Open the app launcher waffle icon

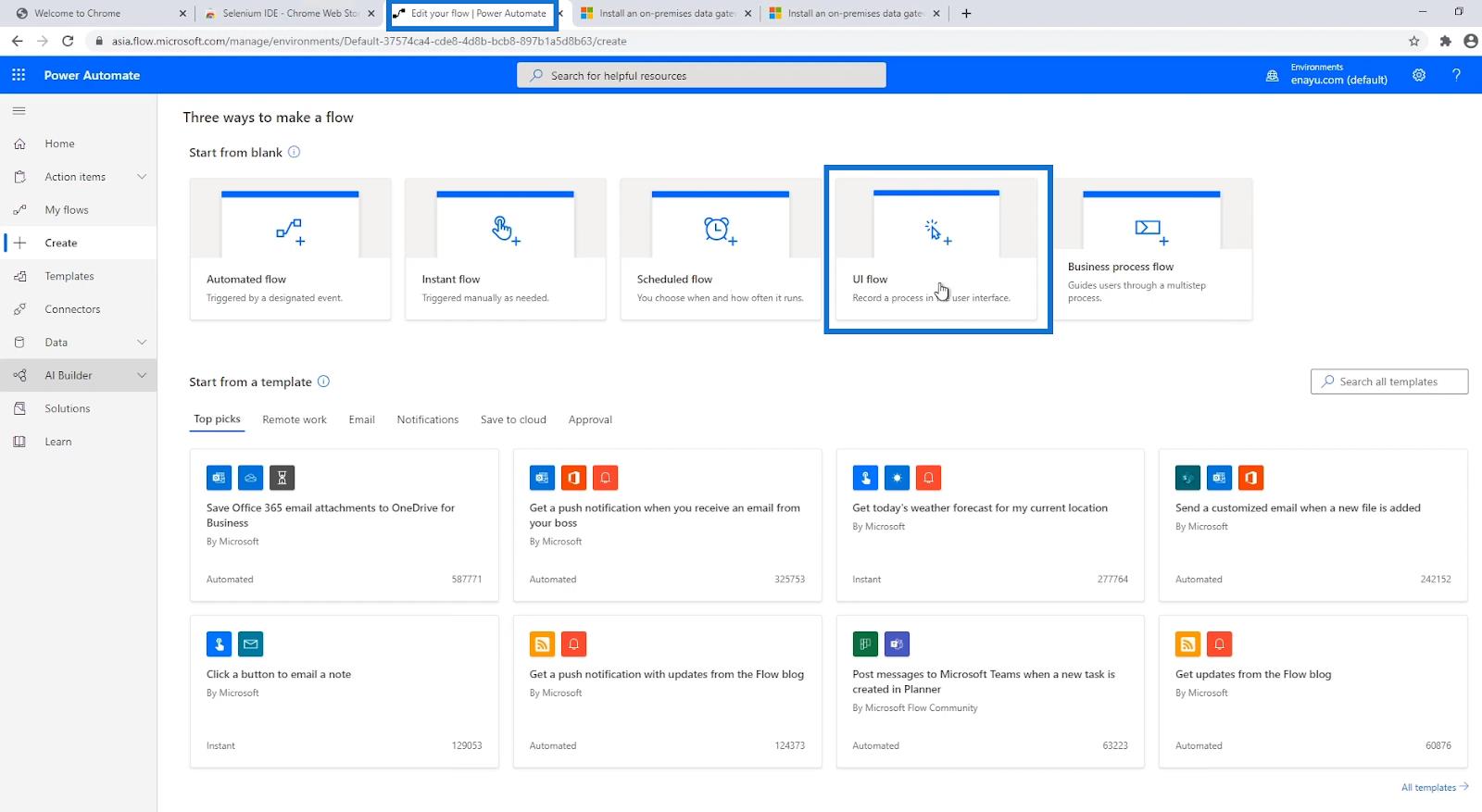19,75
